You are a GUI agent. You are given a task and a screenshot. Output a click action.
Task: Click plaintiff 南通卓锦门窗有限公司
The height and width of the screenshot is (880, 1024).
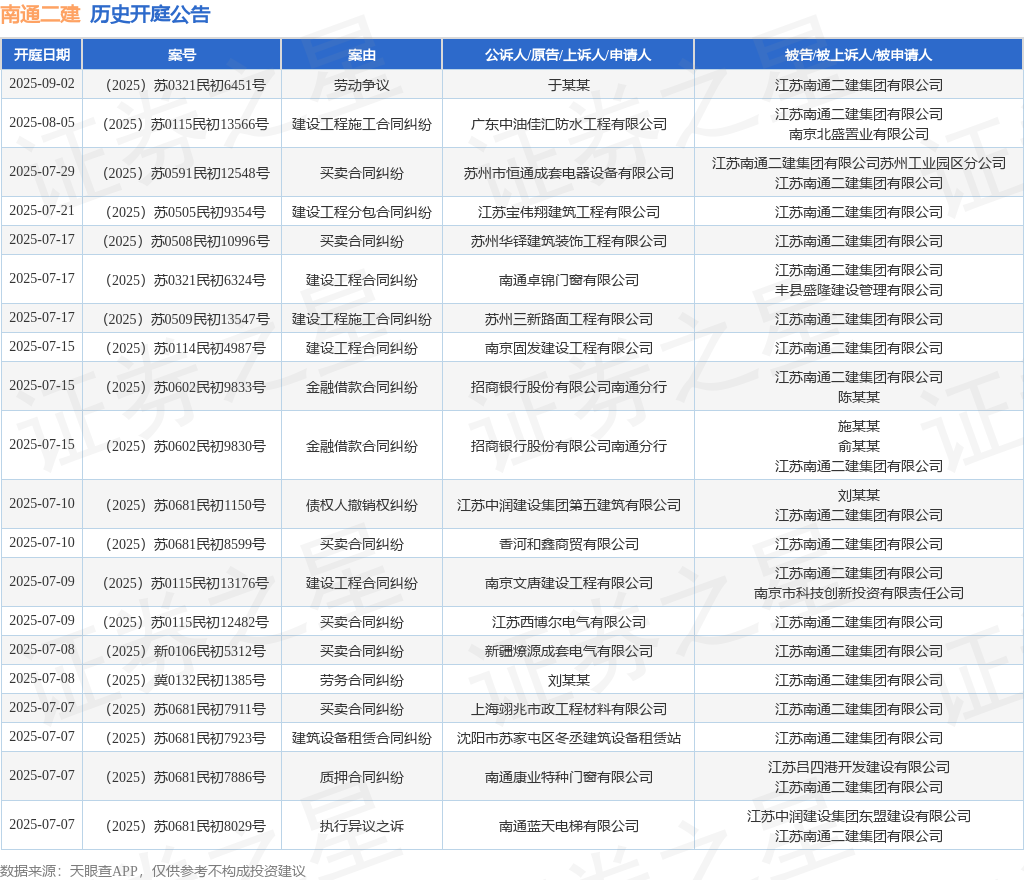point(568,280)
